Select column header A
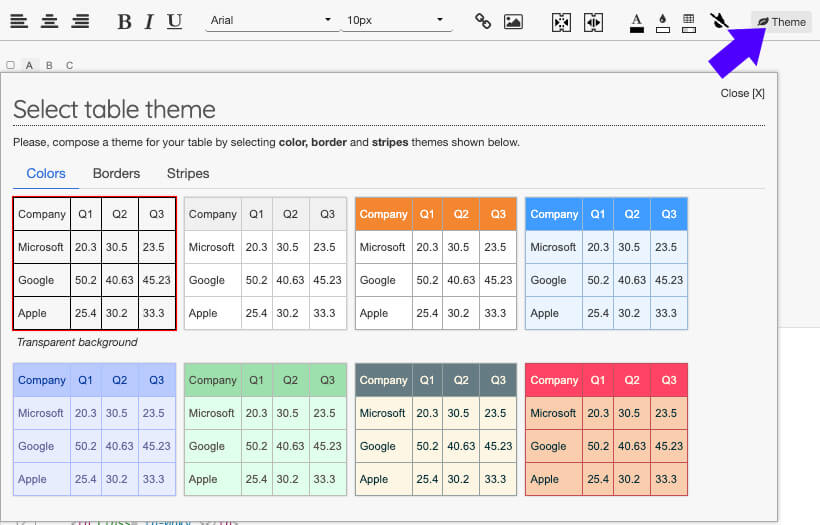Viewport: 820px width, 525px height. coord(29,65)
